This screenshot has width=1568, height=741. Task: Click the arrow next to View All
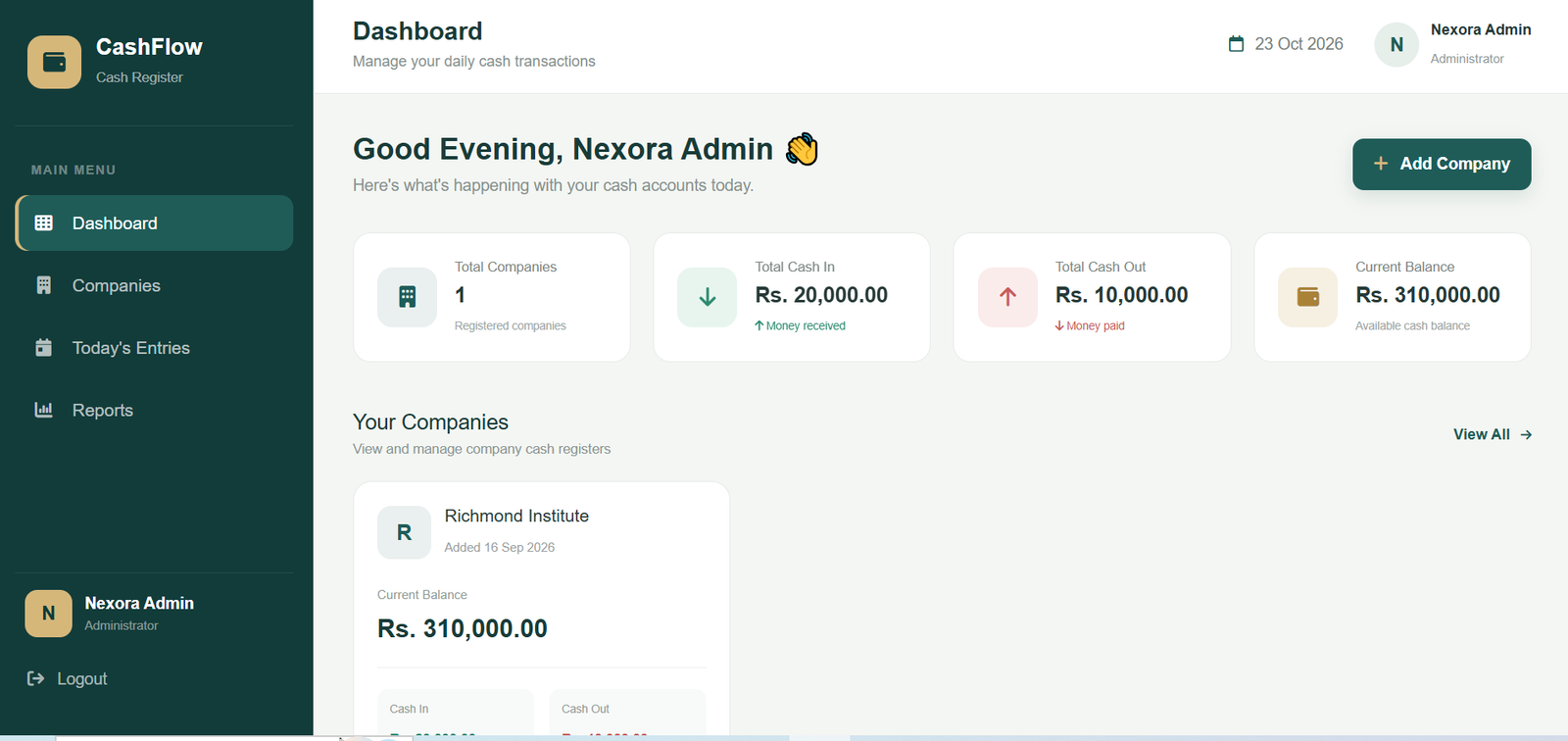[x=1526, y=434]
